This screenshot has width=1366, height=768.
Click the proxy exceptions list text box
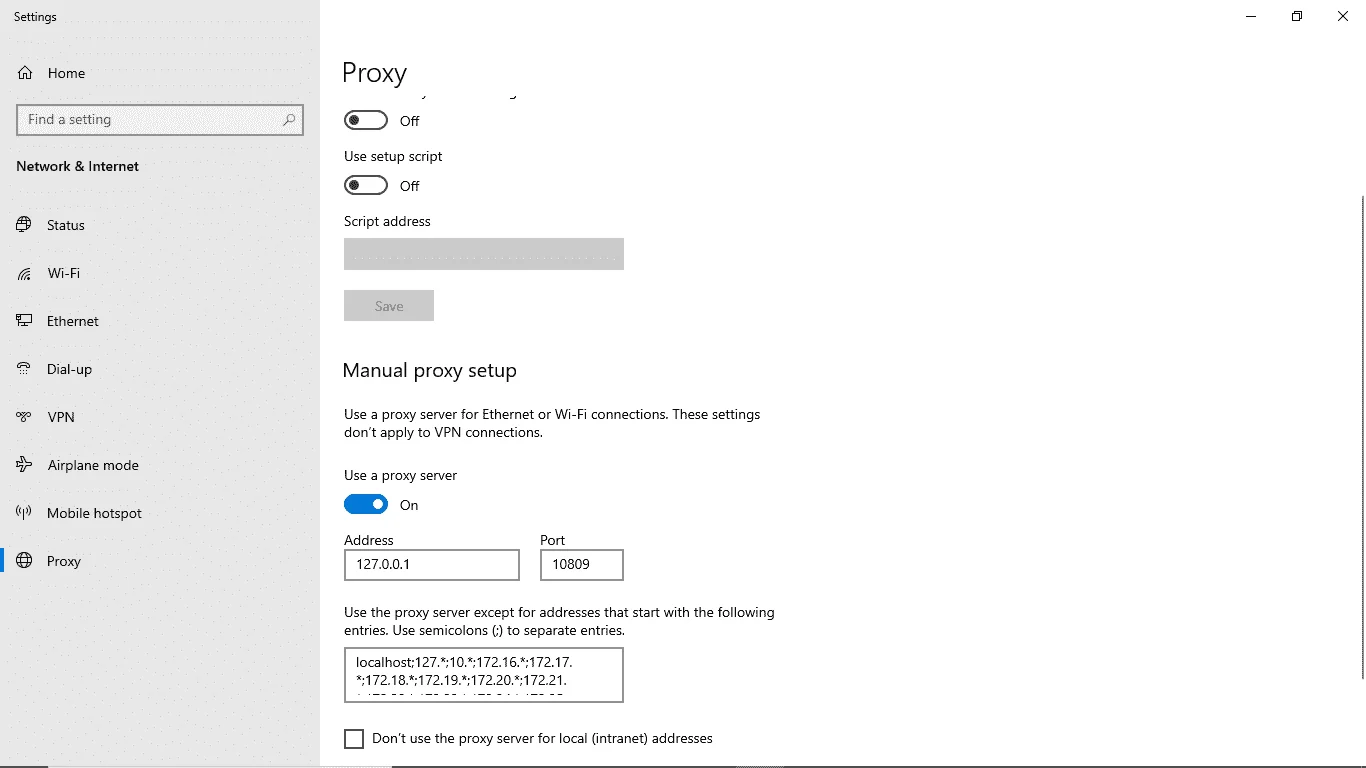tap(484, 675)
